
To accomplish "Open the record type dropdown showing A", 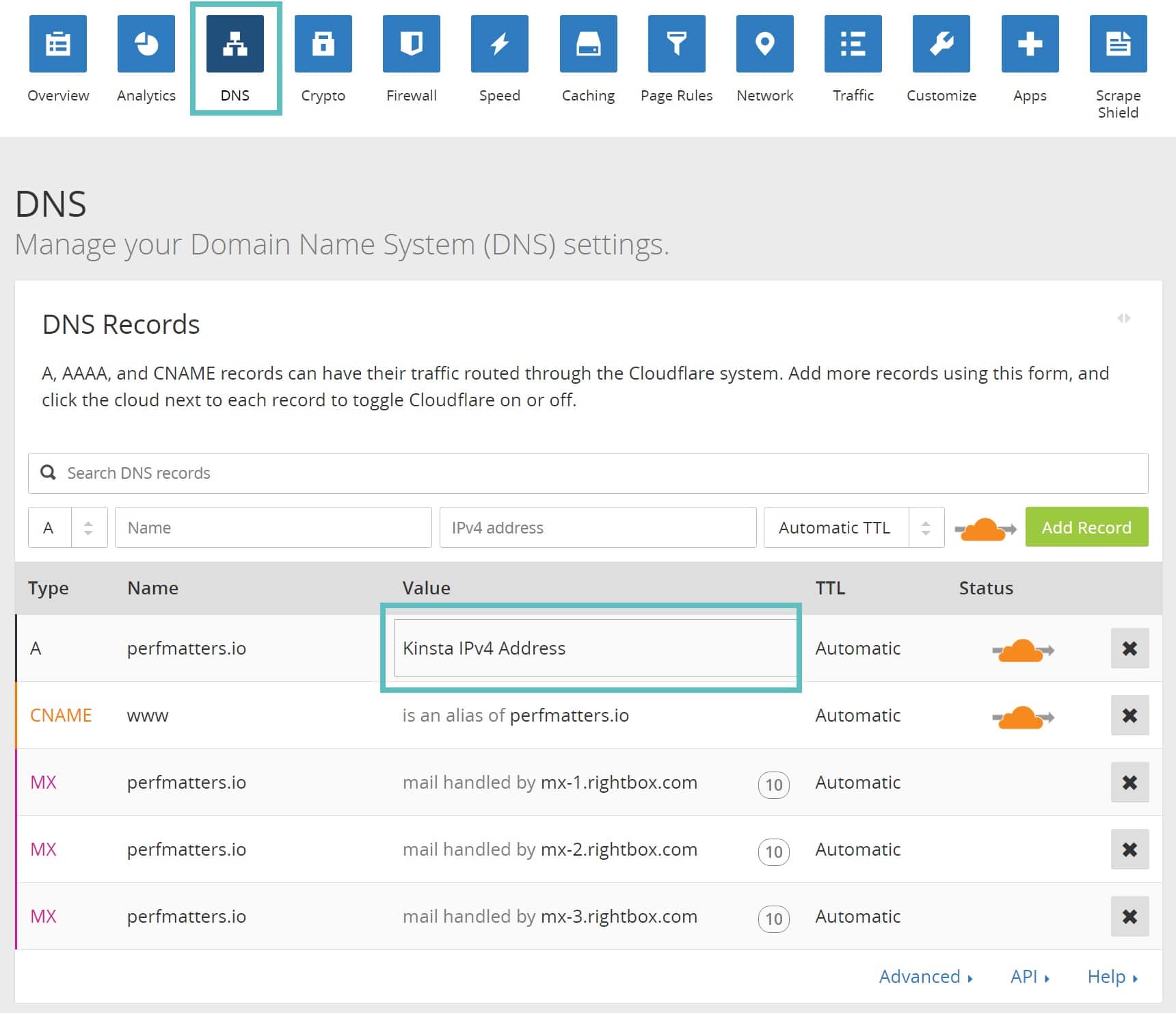I will (67, 527).
